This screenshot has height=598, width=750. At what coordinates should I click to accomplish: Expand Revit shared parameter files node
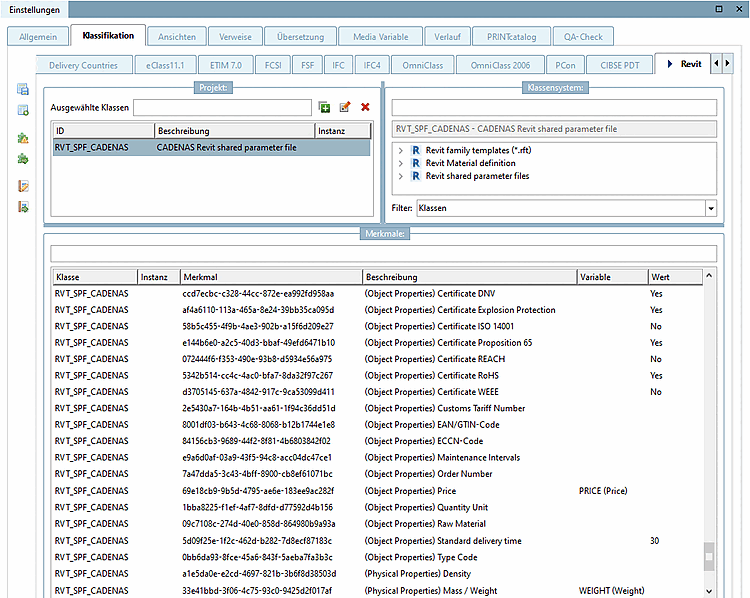[401, 176]
